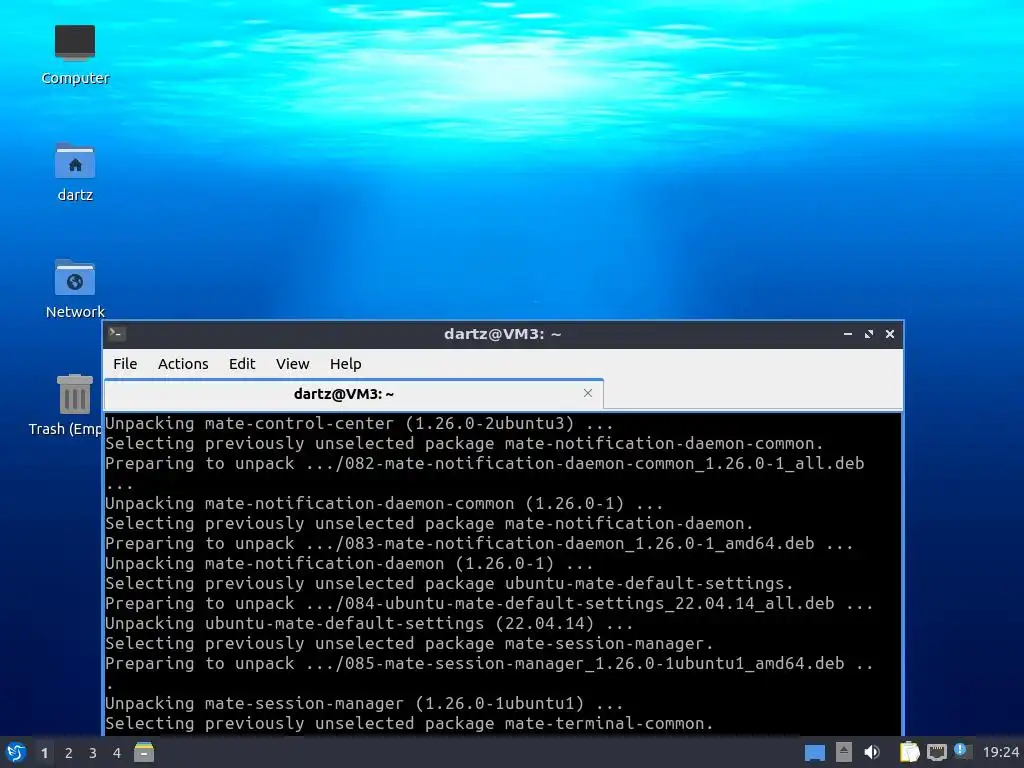Switch to workspace 1
This screenshot has width=1024, height=768.
(44, 753)
